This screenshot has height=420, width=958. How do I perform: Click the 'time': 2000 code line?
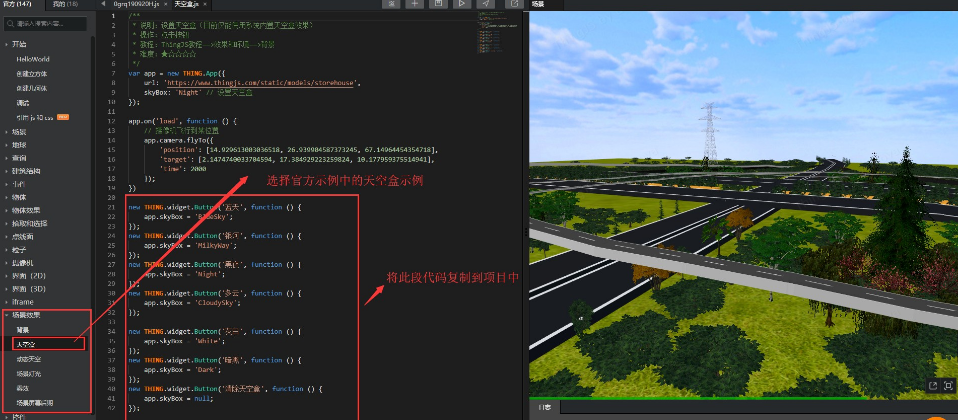click(181, 169)
